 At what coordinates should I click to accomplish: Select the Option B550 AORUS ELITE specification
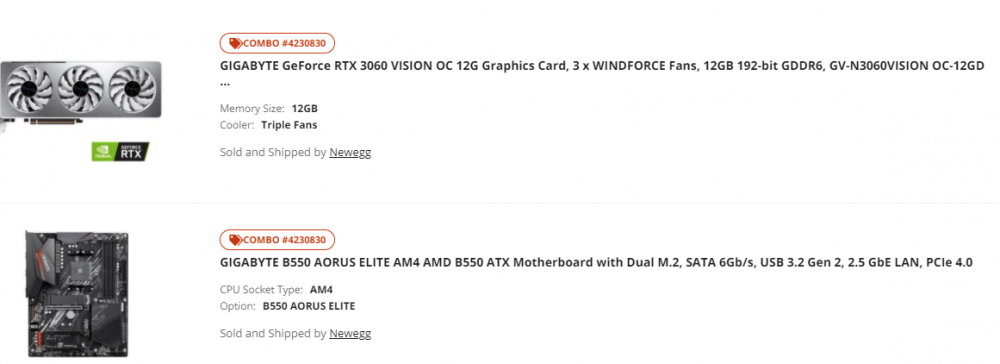tap(288, 306)
